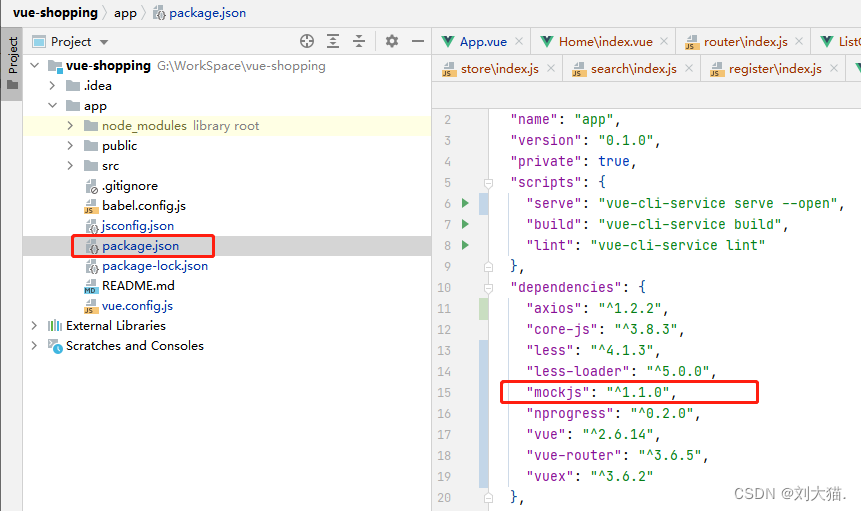Toggle the vertical Project sidebar tab
Screen dimensions: 861x511
click(12, 64)
